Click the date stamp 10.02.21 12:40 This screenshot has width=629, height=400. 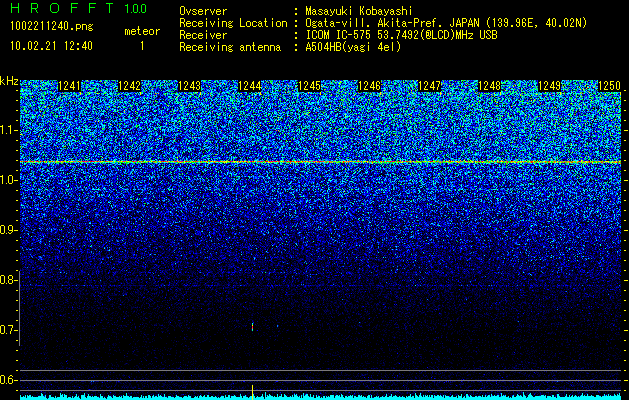(x=51, y=46)
